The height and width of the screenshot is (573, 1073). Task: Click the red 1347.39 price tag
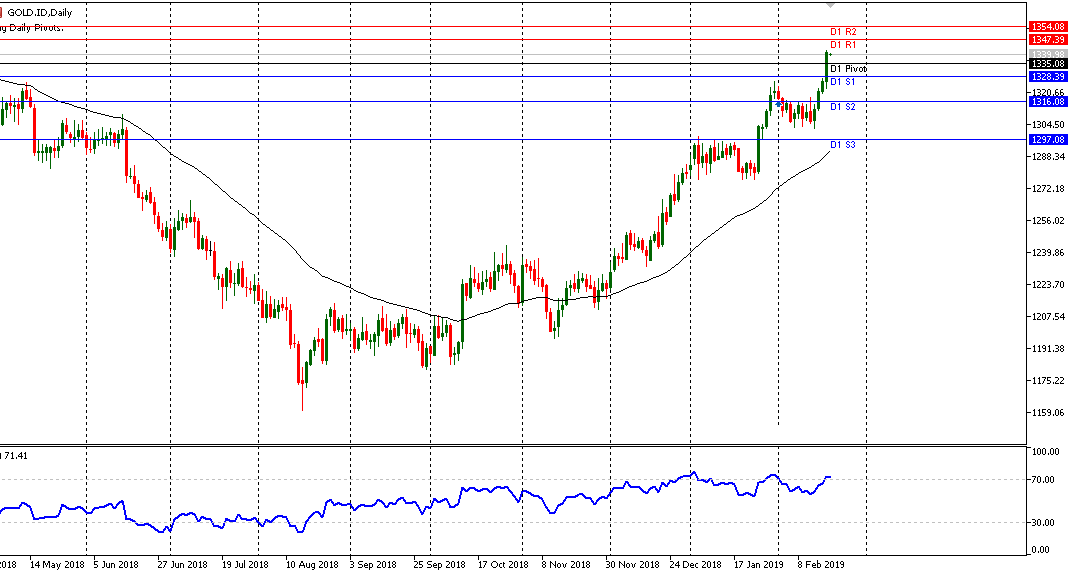coord(1048,40)
